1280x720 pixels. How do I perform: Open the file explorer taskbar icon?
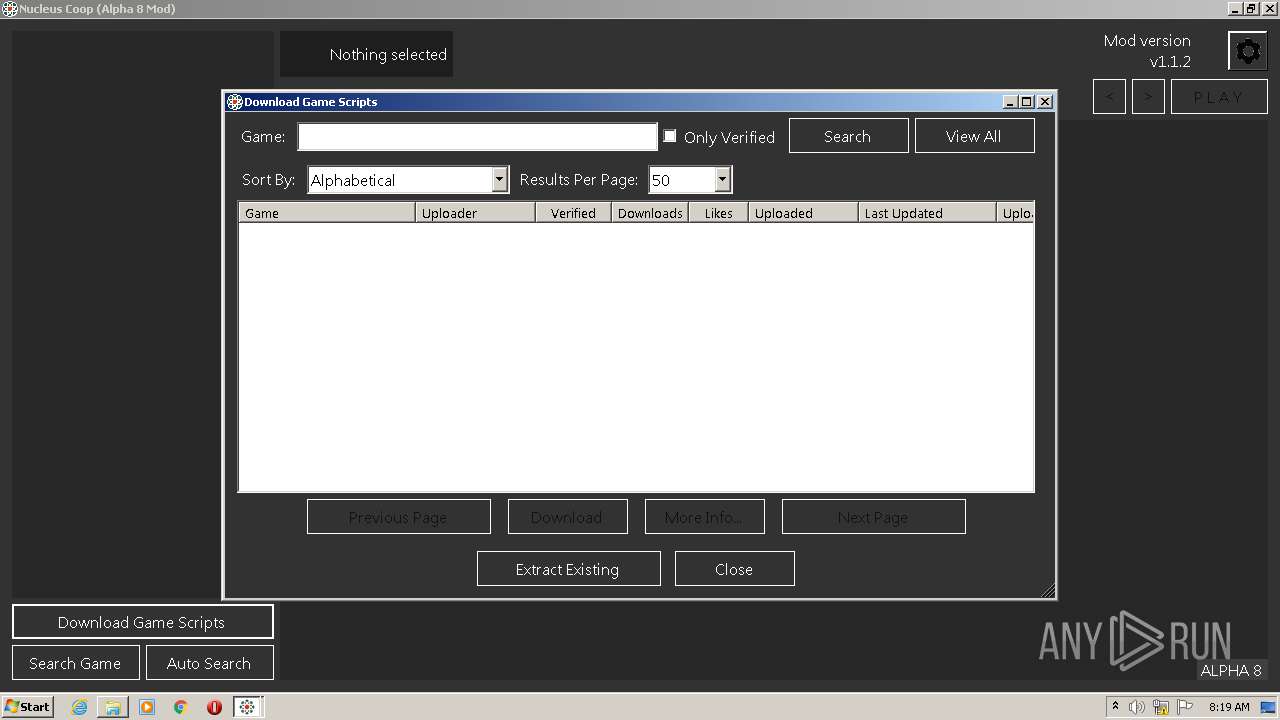(113, 707)
